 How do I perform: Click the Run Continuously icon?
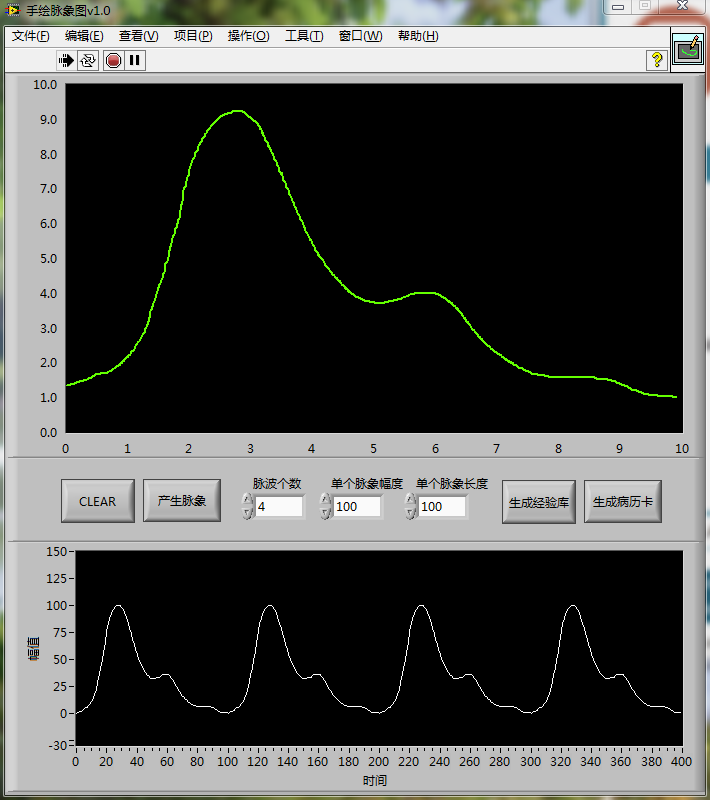tap(89, 60)
